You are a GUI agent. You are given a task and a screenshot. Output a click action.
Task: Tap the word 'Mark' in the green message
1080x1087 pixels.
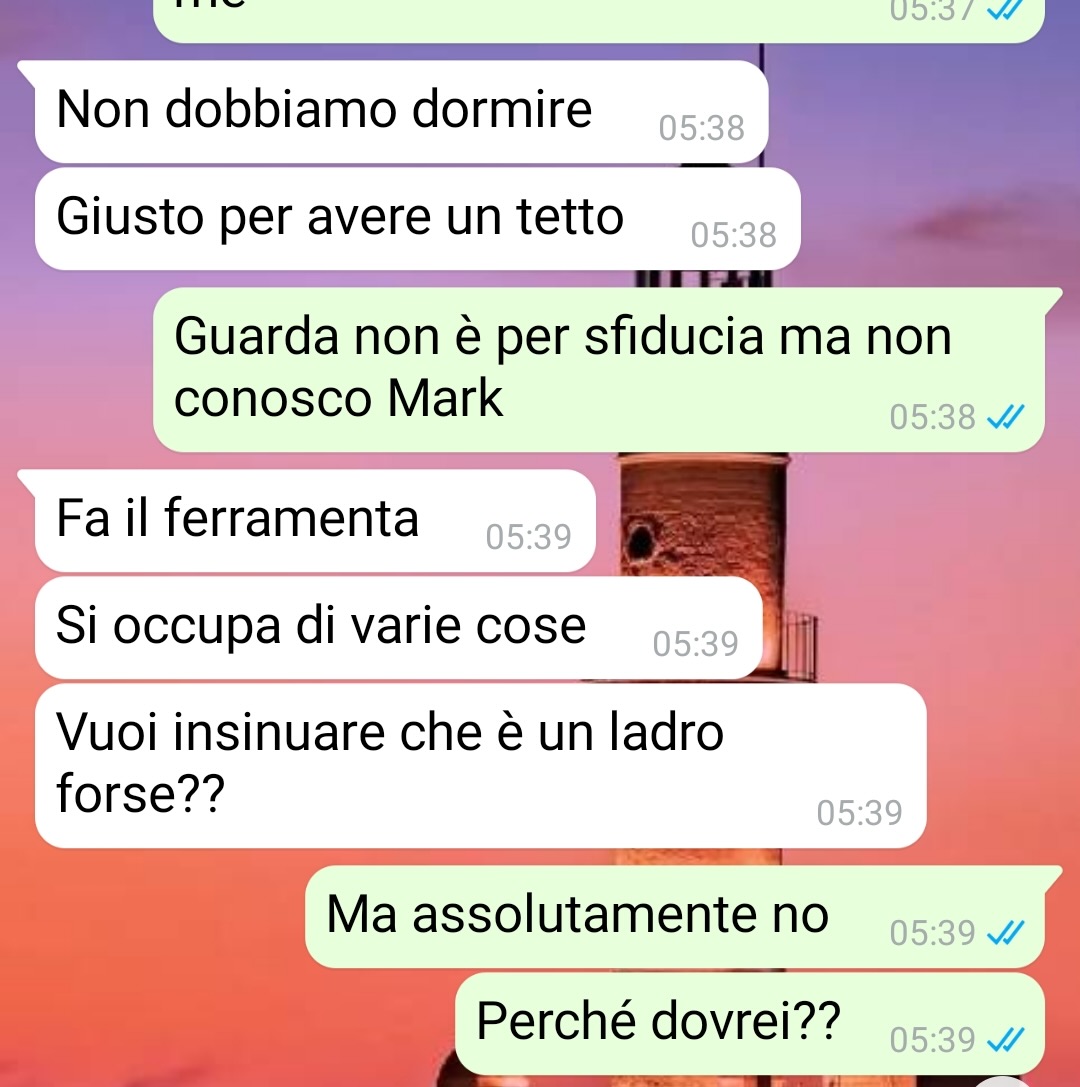pyautogui.click(x=445, y=399)
